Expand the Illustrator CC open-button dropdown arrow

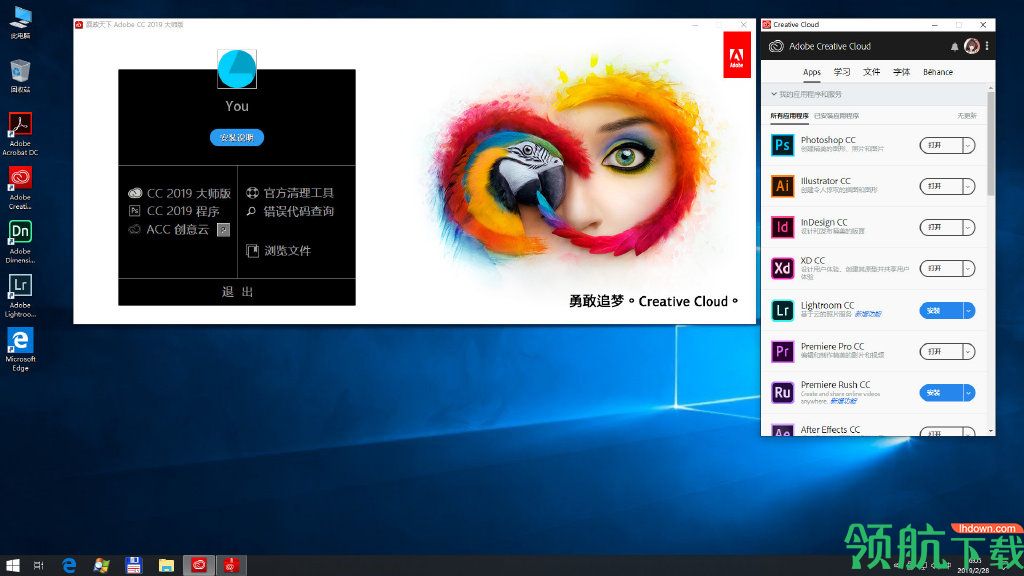(x=968, y=186)
